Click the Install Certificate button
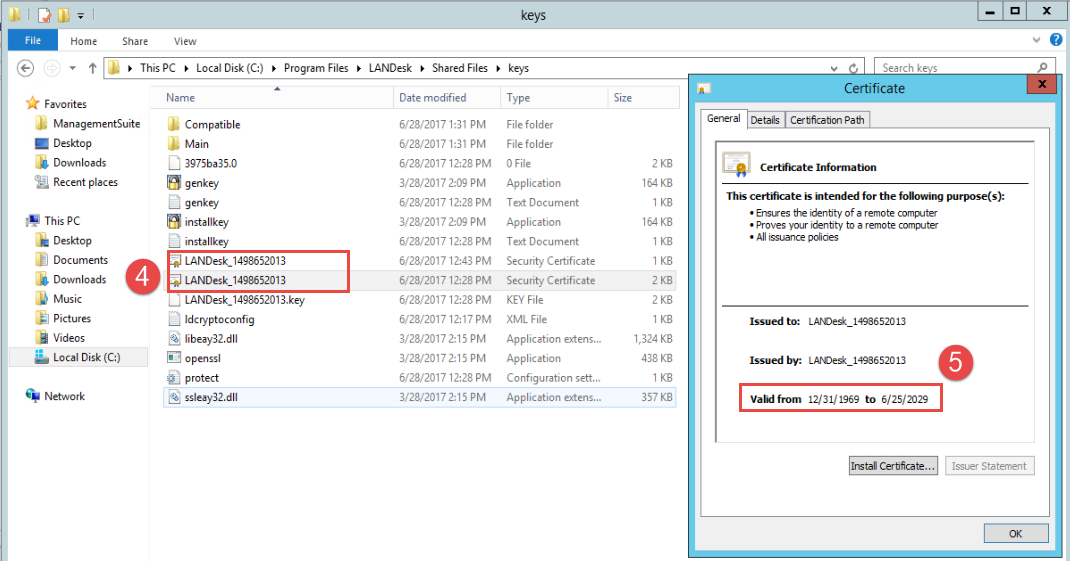The image size is (1070, 561). pos(892,466)
